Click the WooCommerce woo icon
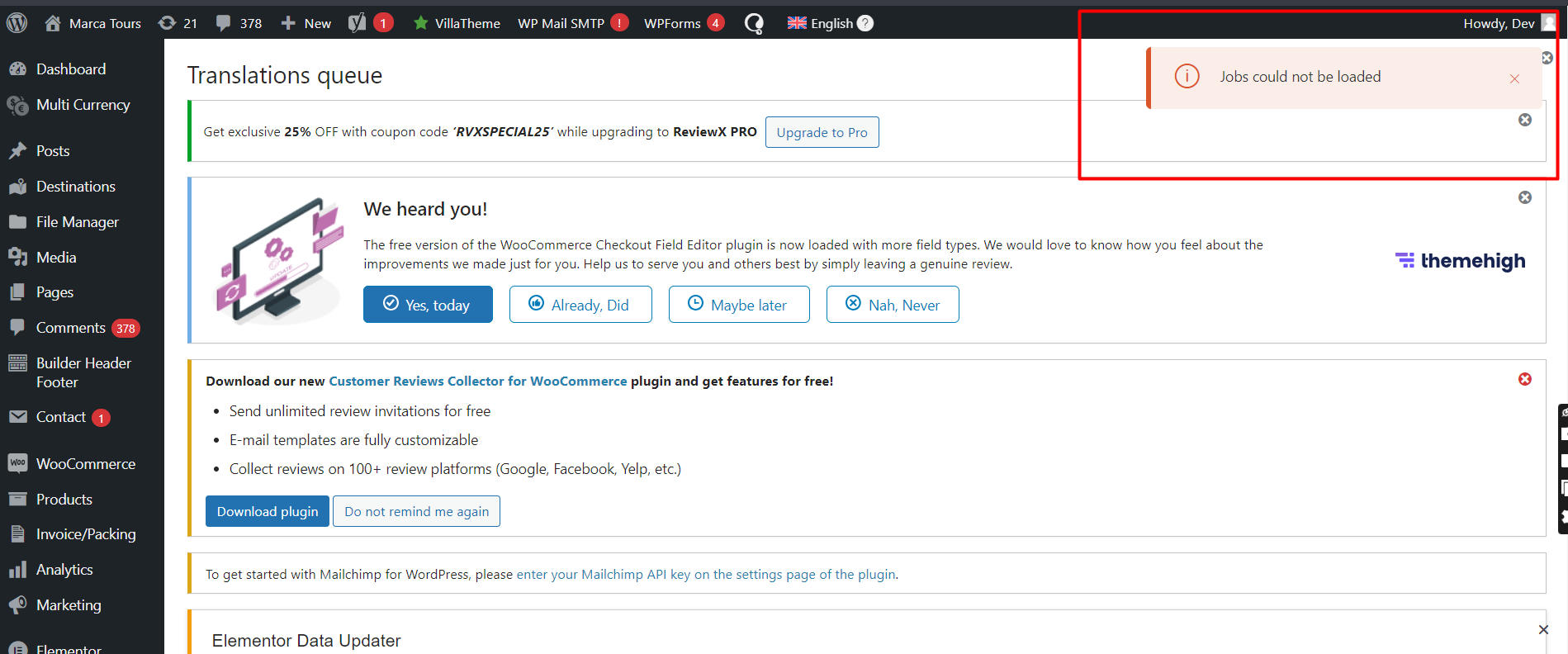Image resolution: width=1568 pixels, height=654 pixels. [17, 463]
